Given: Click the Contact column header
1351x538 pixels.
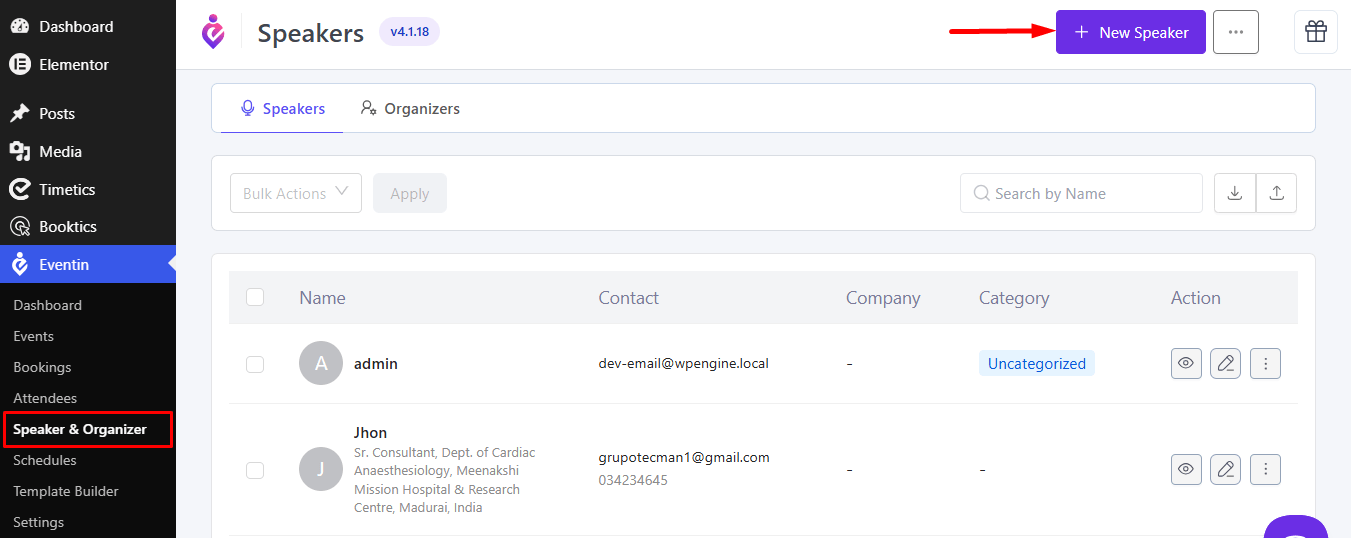Looking at the screenshot, I should [x=628, y=297].
